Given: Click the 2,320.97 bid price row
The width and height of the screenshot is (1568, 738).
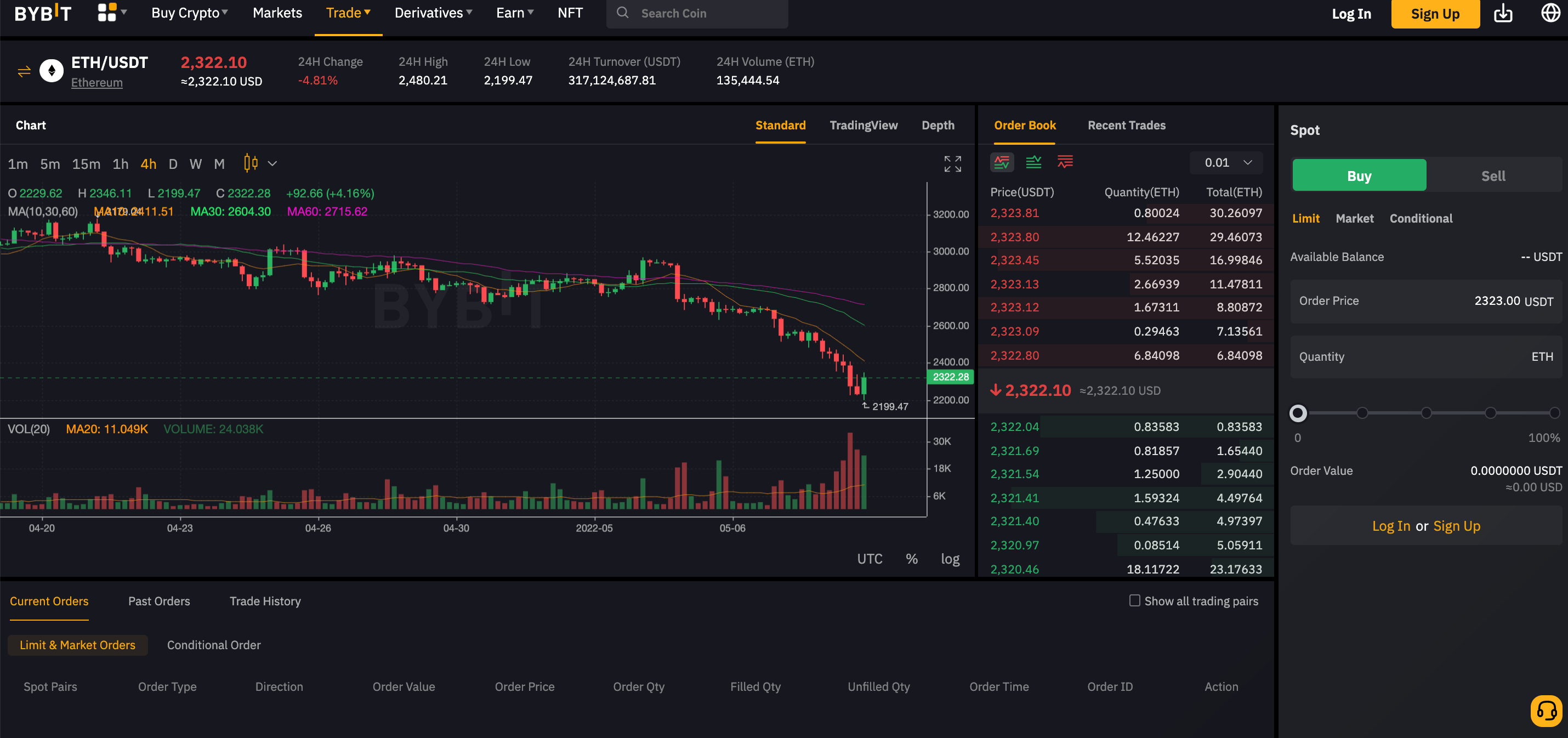Looking at the screenshot, I should click(1126, 545).
